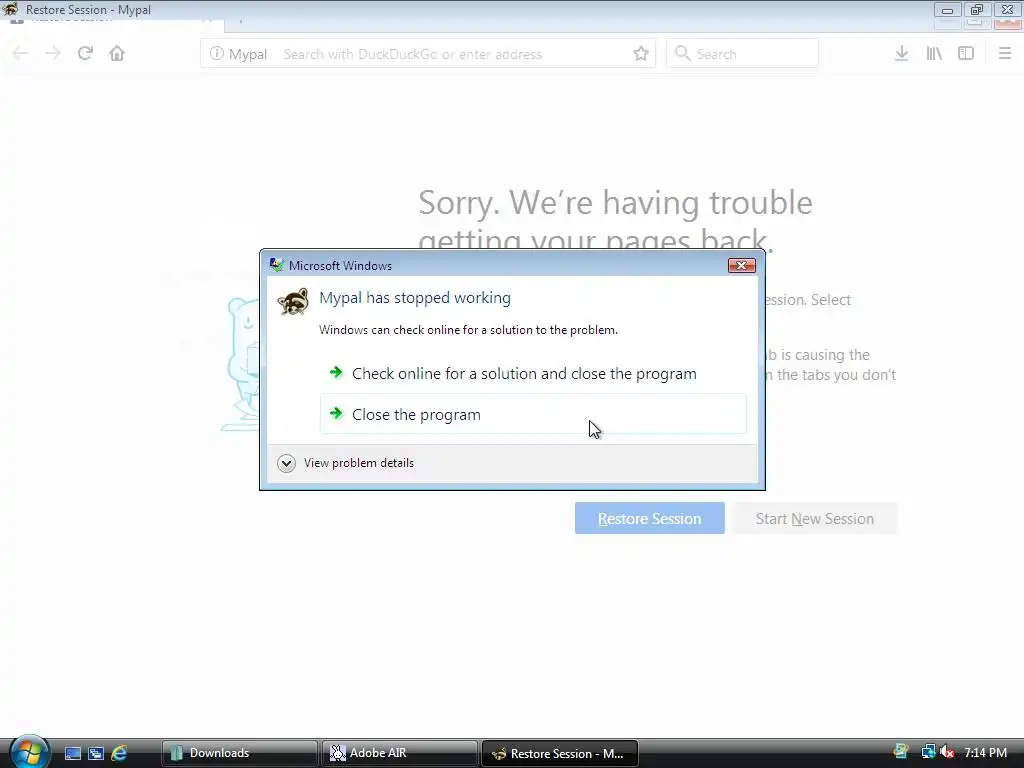
Task: Open the Home page icon
Action: 117,54
